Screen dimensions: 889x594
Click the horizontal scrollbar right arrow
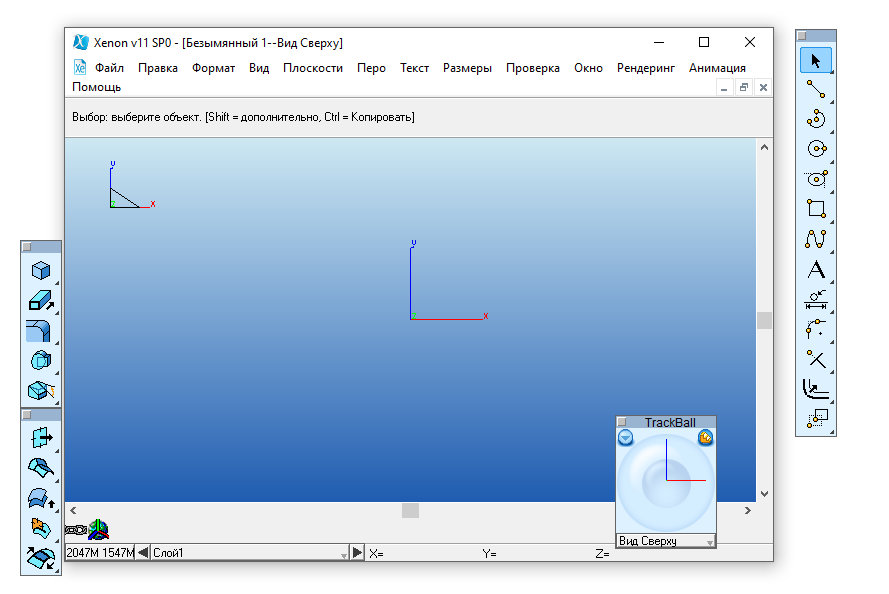click(x=747, y=511)
